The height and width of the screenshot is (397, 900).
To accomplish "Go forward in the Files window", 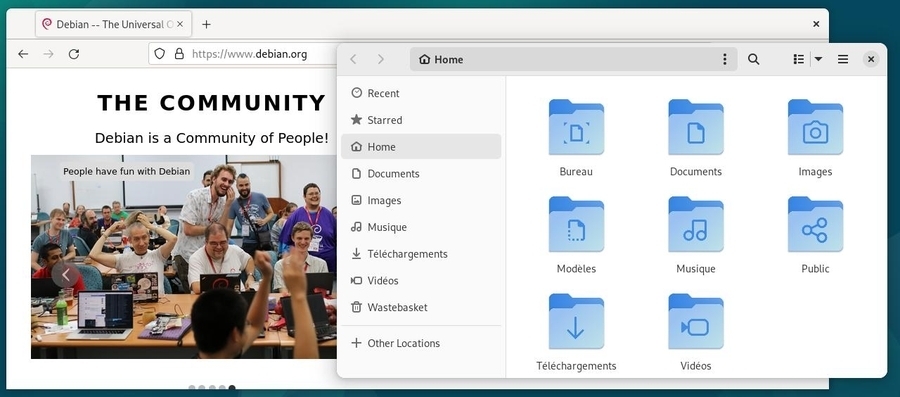I will (381, 59).
